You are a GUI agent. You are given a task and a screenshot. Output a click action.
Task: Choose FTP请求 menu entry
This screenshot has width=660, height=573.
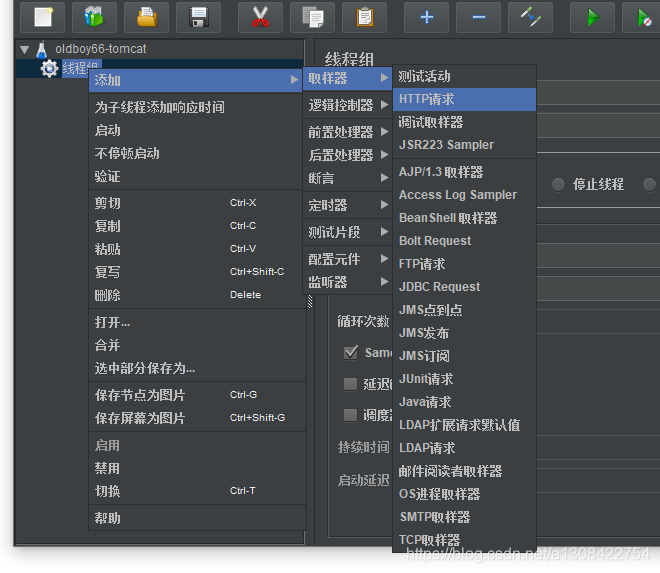click(464, 264)
